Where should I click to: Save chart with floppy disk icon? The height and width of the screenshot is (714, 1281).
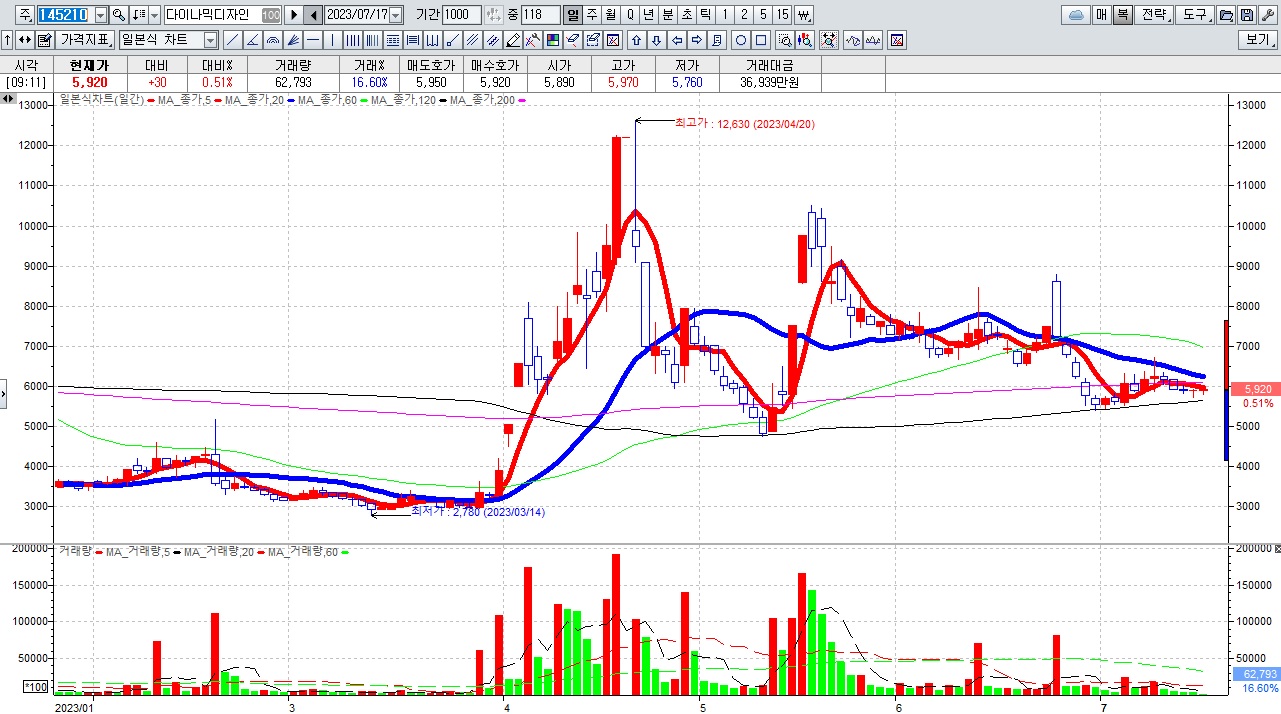[x=1246, y=15]
